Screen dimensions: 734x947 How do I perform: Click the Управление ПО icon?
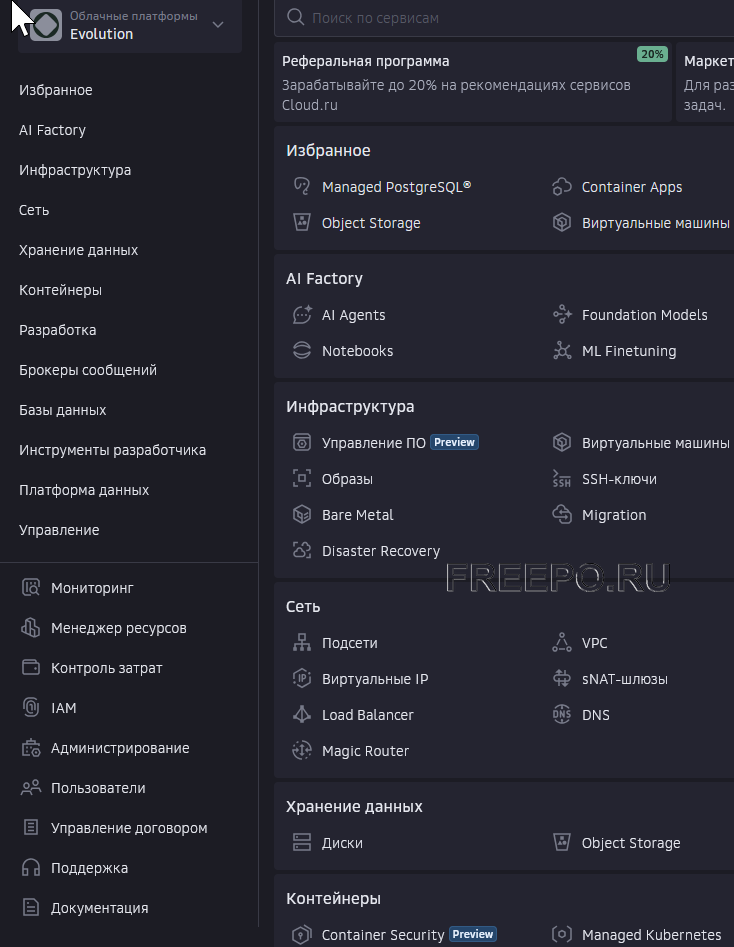pyautogui.click(x=301, y=442)
